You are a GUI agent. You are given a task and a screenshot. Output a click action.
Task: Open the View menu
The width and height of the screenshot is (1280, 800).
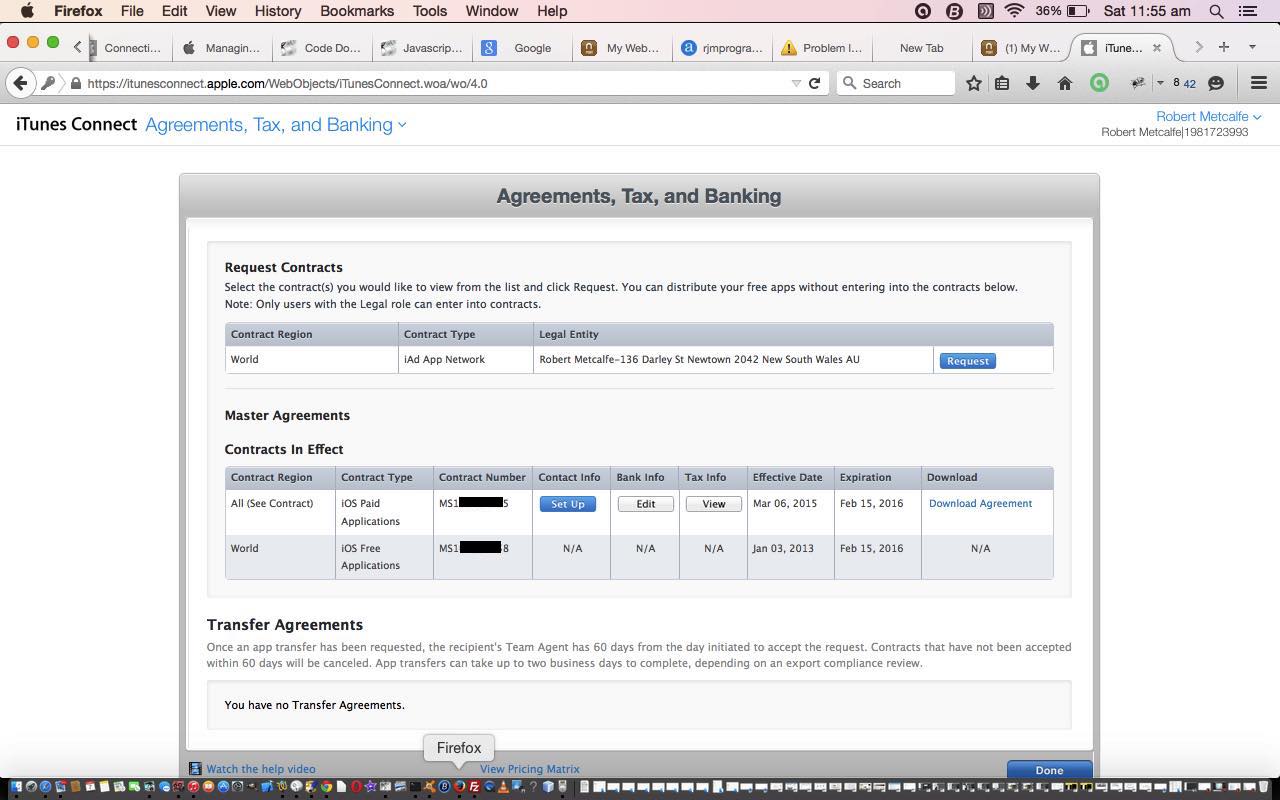click(x=220, y=11)
